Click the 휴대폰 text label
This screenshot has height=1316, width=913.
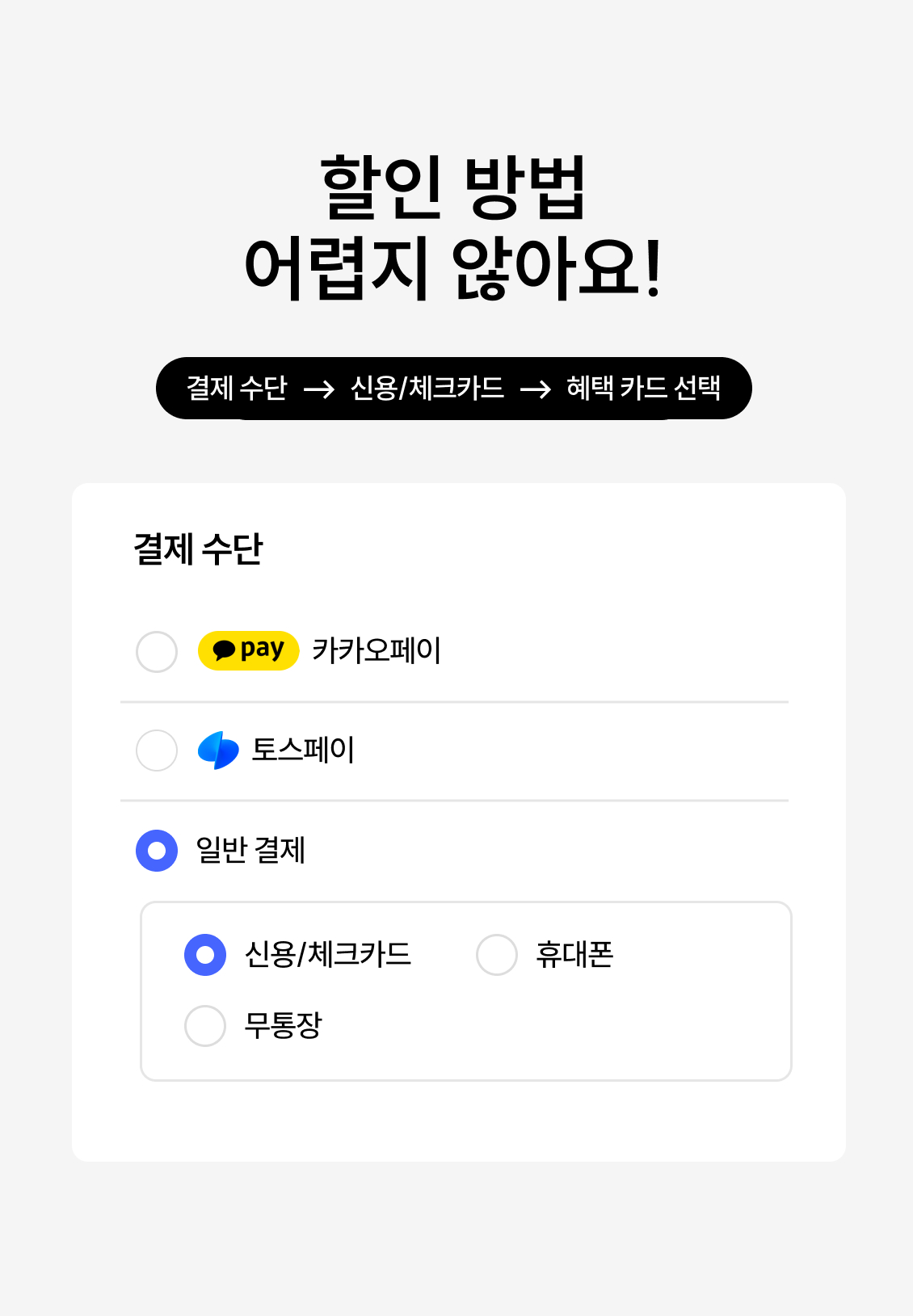tap(574, 954)
